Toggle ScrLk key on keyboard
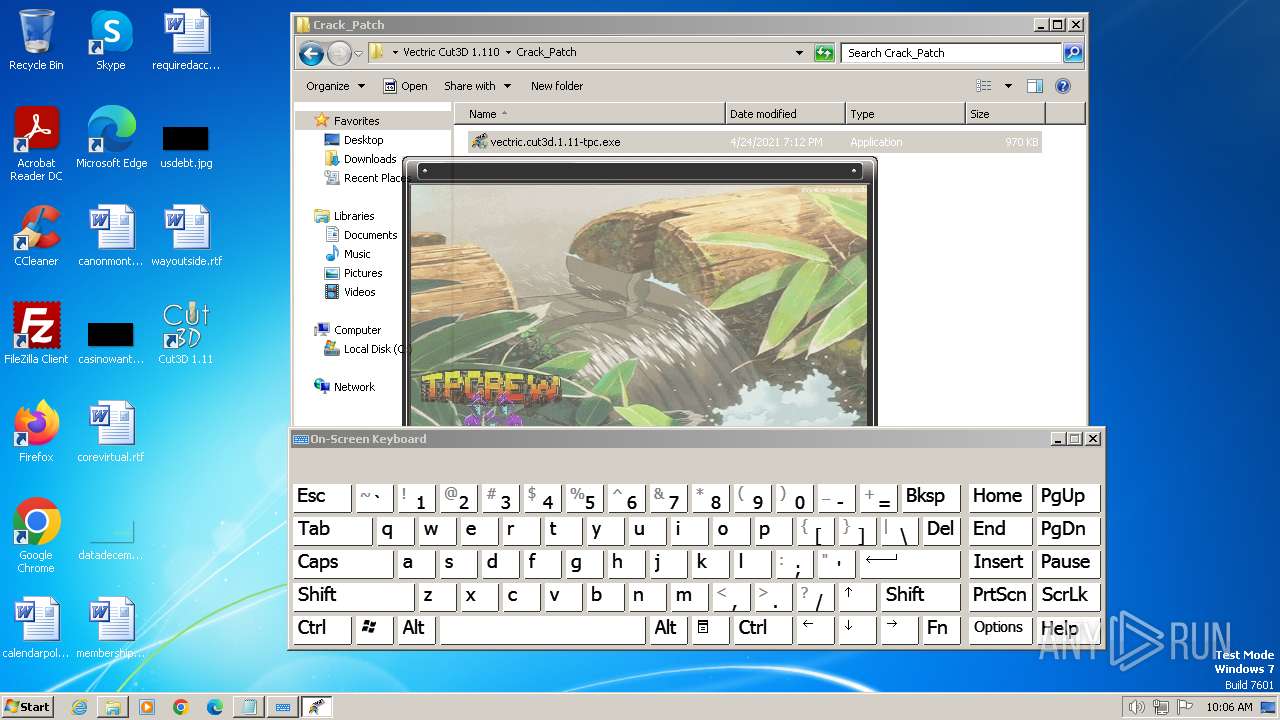The height and width of the screenshot is (720, 1280). point(1068,595)
